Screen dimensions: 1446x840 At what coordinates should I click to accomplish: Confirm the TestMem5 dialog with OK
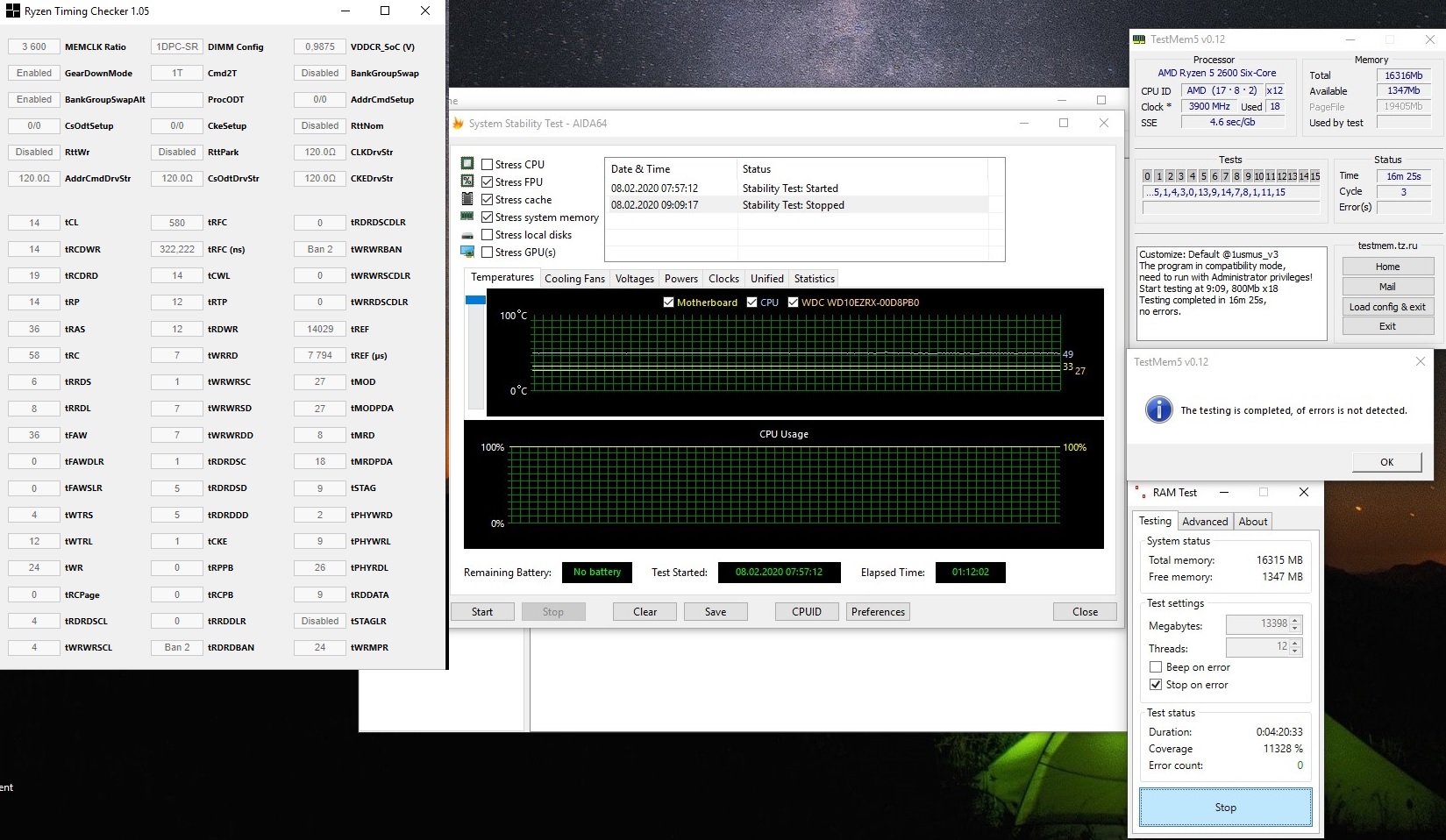(x=1387, y=462)
